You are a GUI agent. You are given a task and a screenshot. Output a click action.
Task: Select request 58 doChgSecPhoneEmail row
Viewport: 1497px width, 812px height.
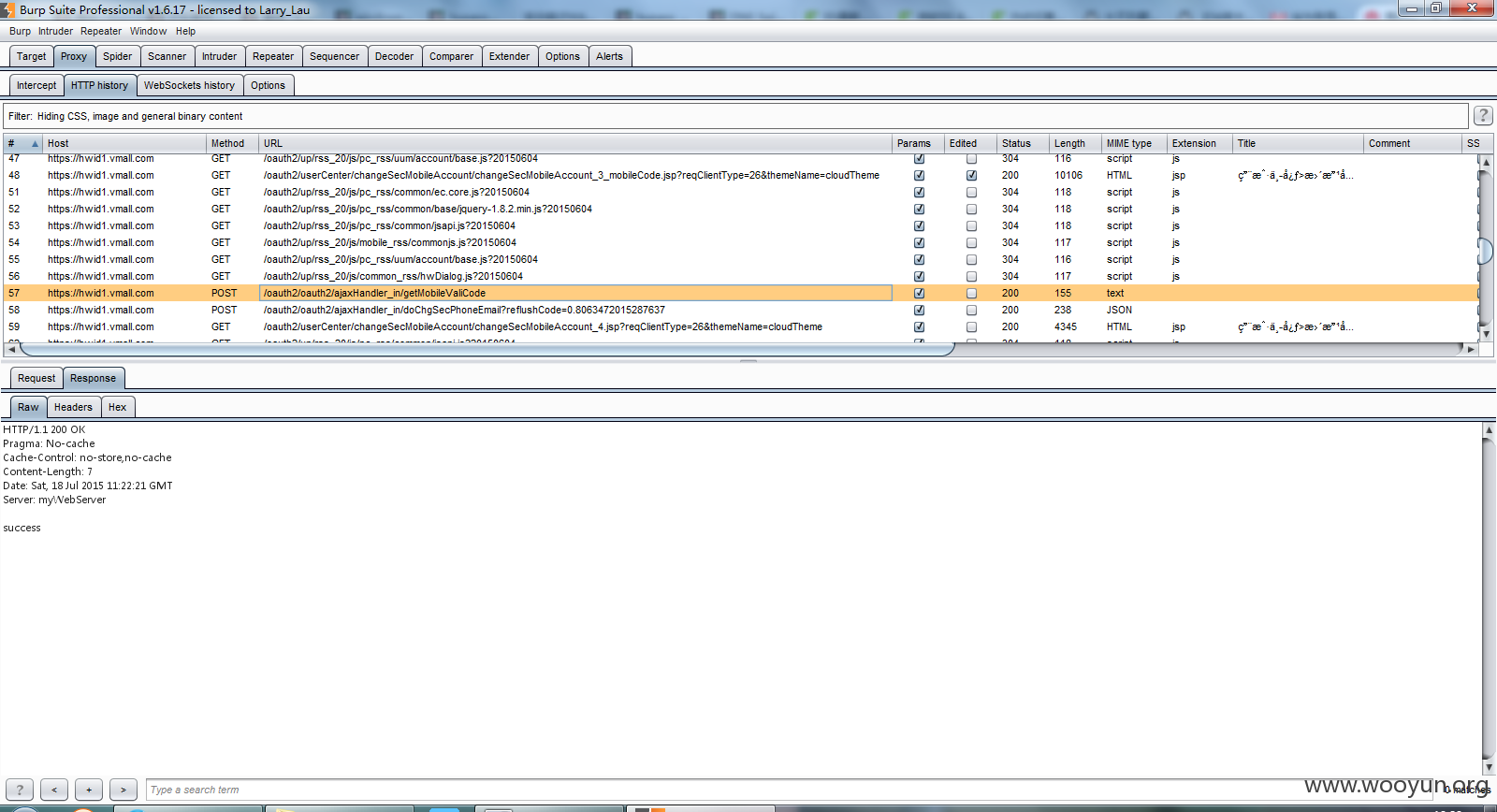pyautogui.click(x=739, y=310)
